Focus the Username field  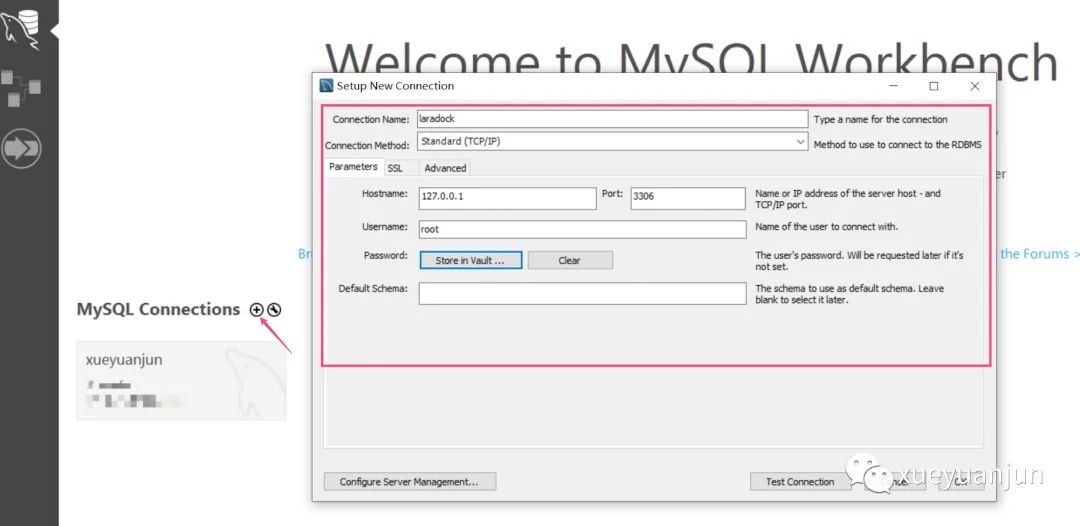coord(582,229)
